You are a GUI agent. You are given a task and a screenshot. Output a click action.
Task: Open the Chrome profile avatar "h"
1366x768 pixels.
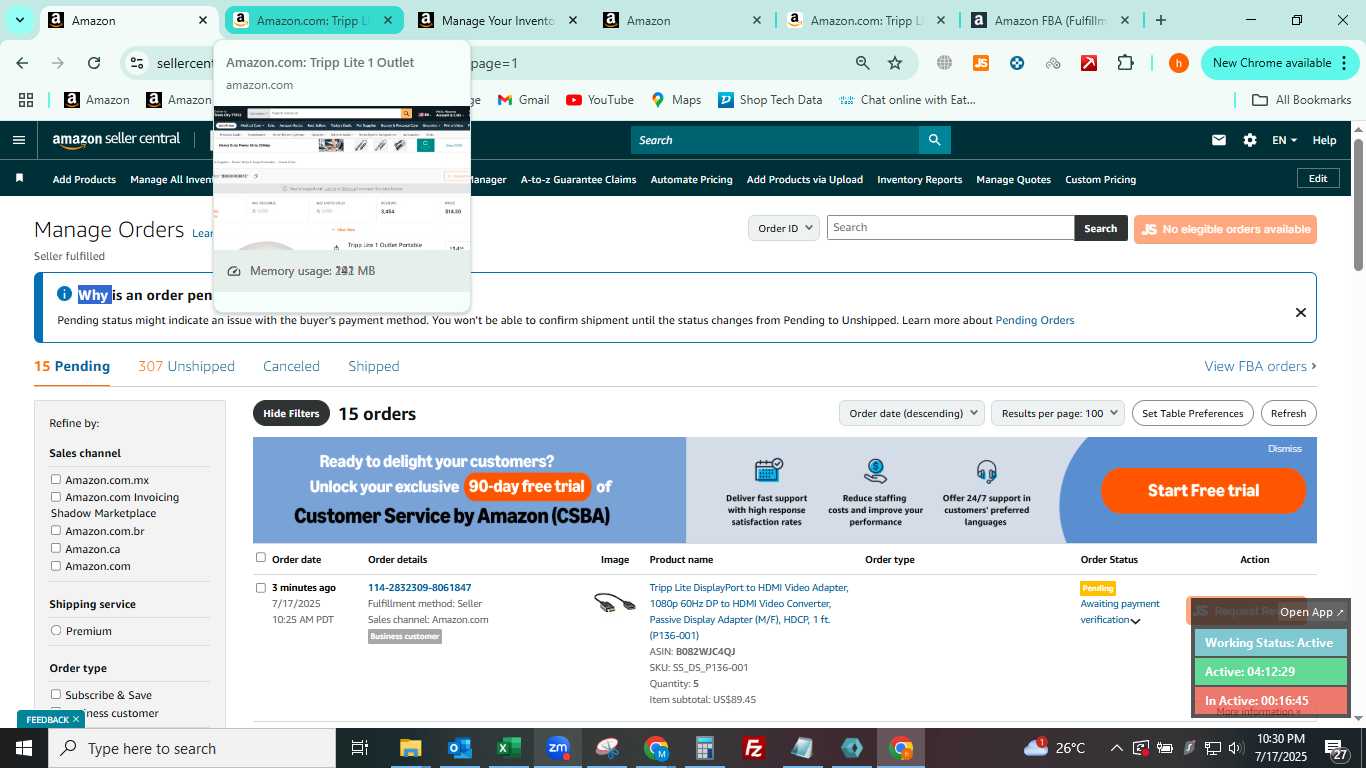1179,63
